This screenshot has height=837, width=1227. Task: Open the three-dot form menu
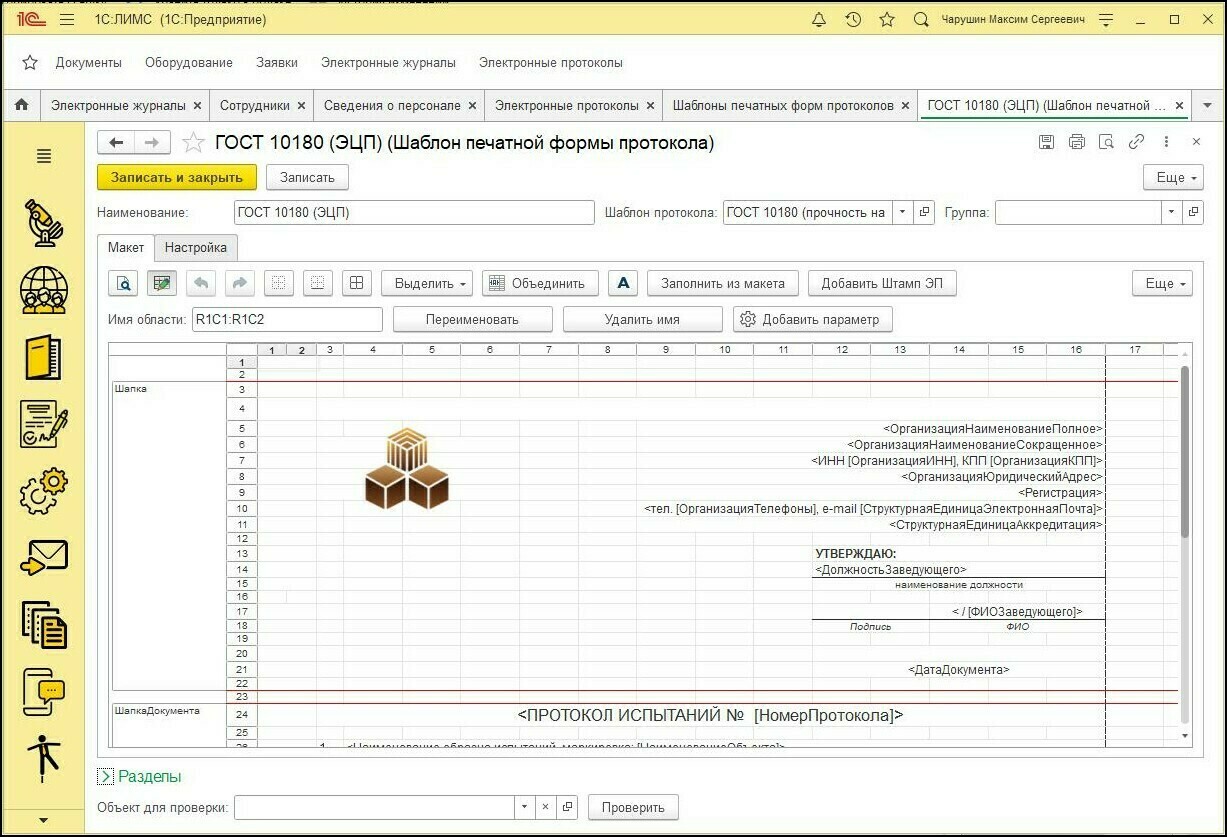pos(1166,142)
